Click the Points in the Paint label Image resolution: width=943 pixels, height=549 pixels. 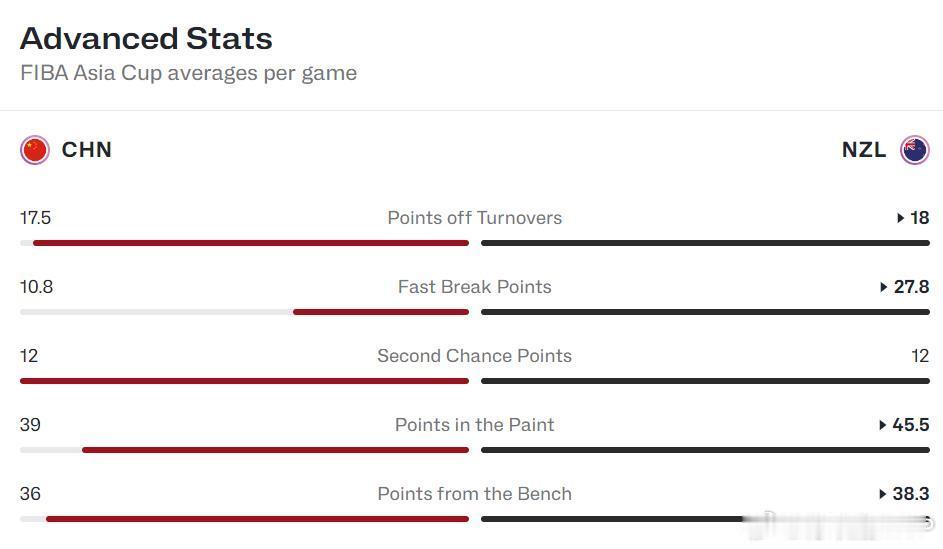475,425
